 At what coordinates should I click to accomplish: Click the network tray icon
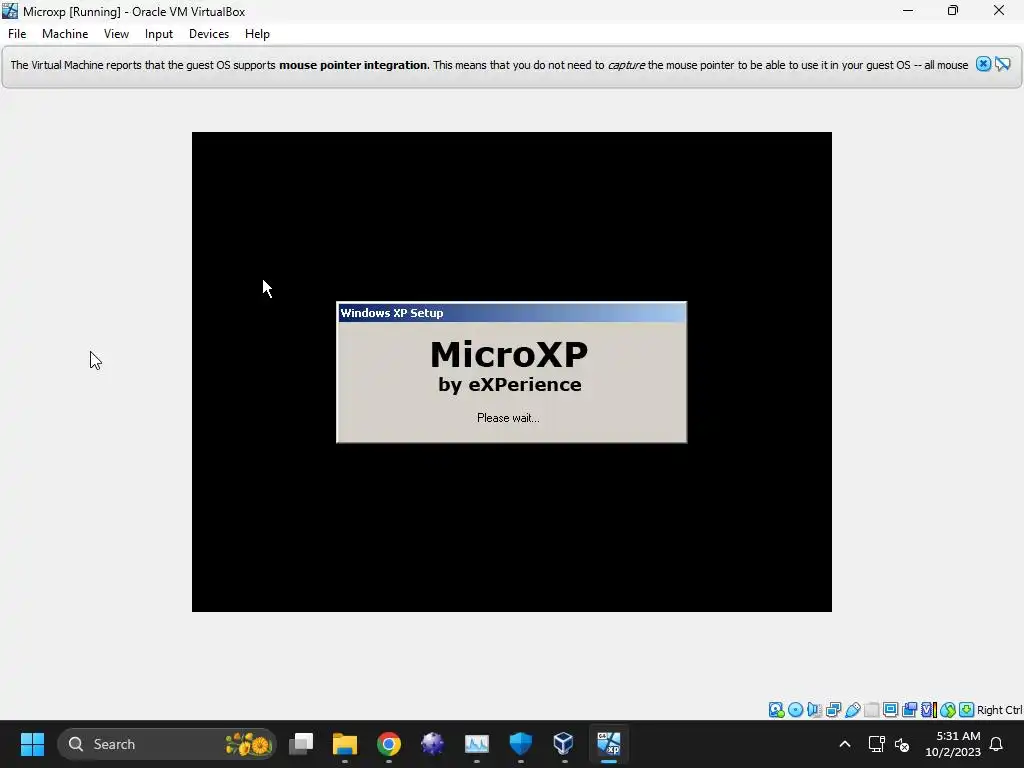[x=876, y=744]
